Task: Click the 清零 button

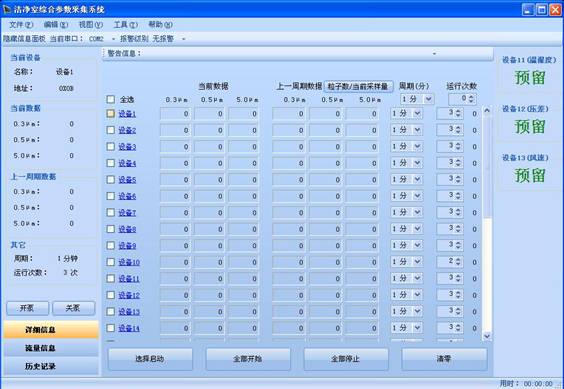Action: (444, 359)
